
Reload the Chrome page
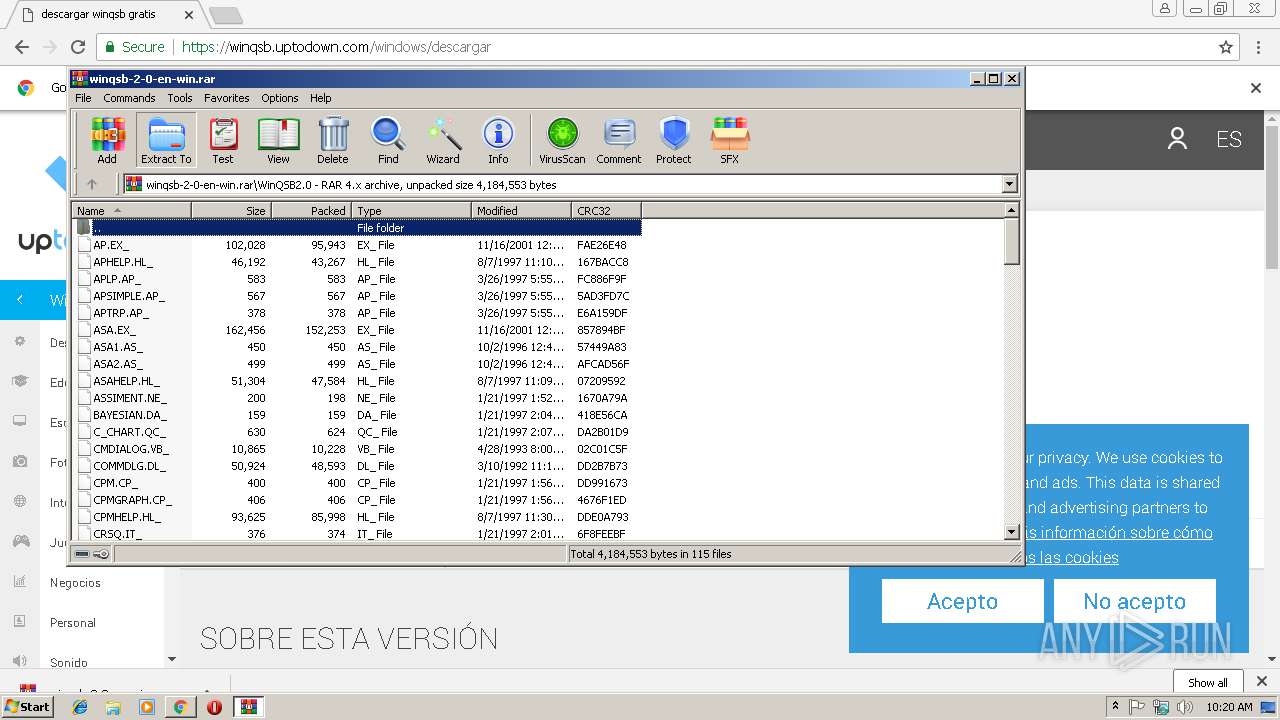(78, 47)
